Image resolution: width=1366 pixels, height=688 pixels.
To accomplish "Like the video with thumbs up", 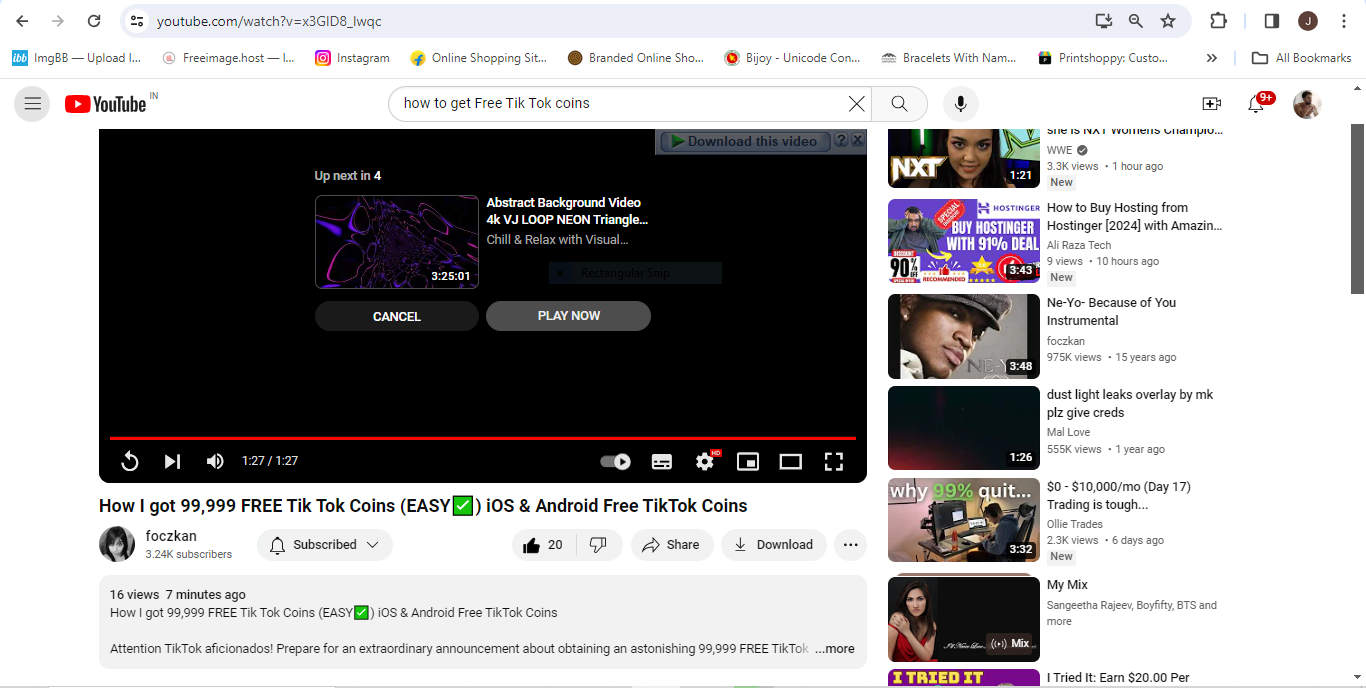I will [542, 545].
